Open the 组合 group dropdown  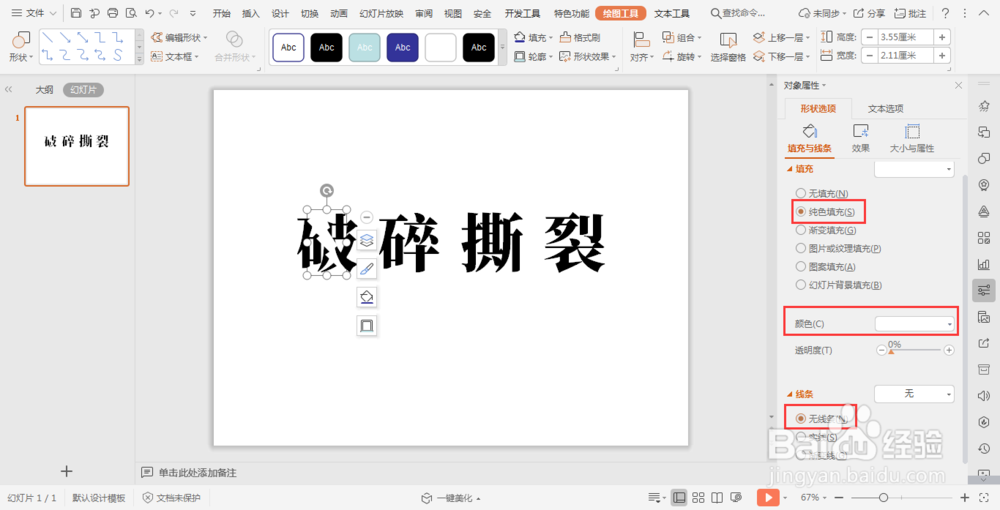point(682,38)
